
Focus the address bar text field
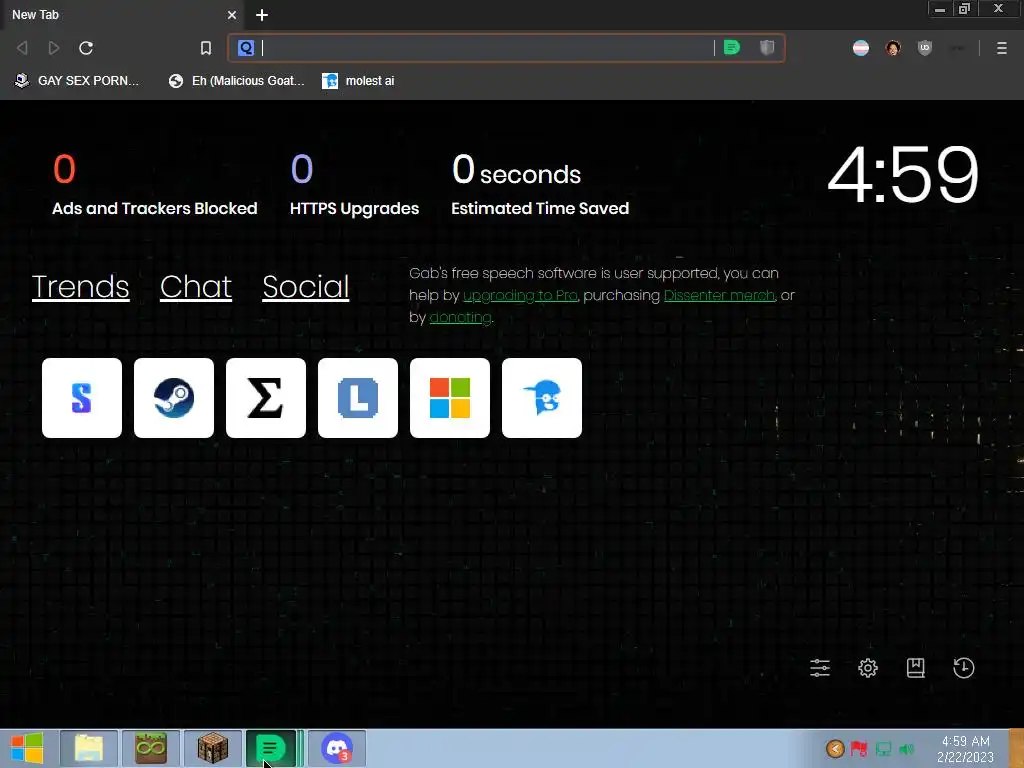[x=487, y=48]
